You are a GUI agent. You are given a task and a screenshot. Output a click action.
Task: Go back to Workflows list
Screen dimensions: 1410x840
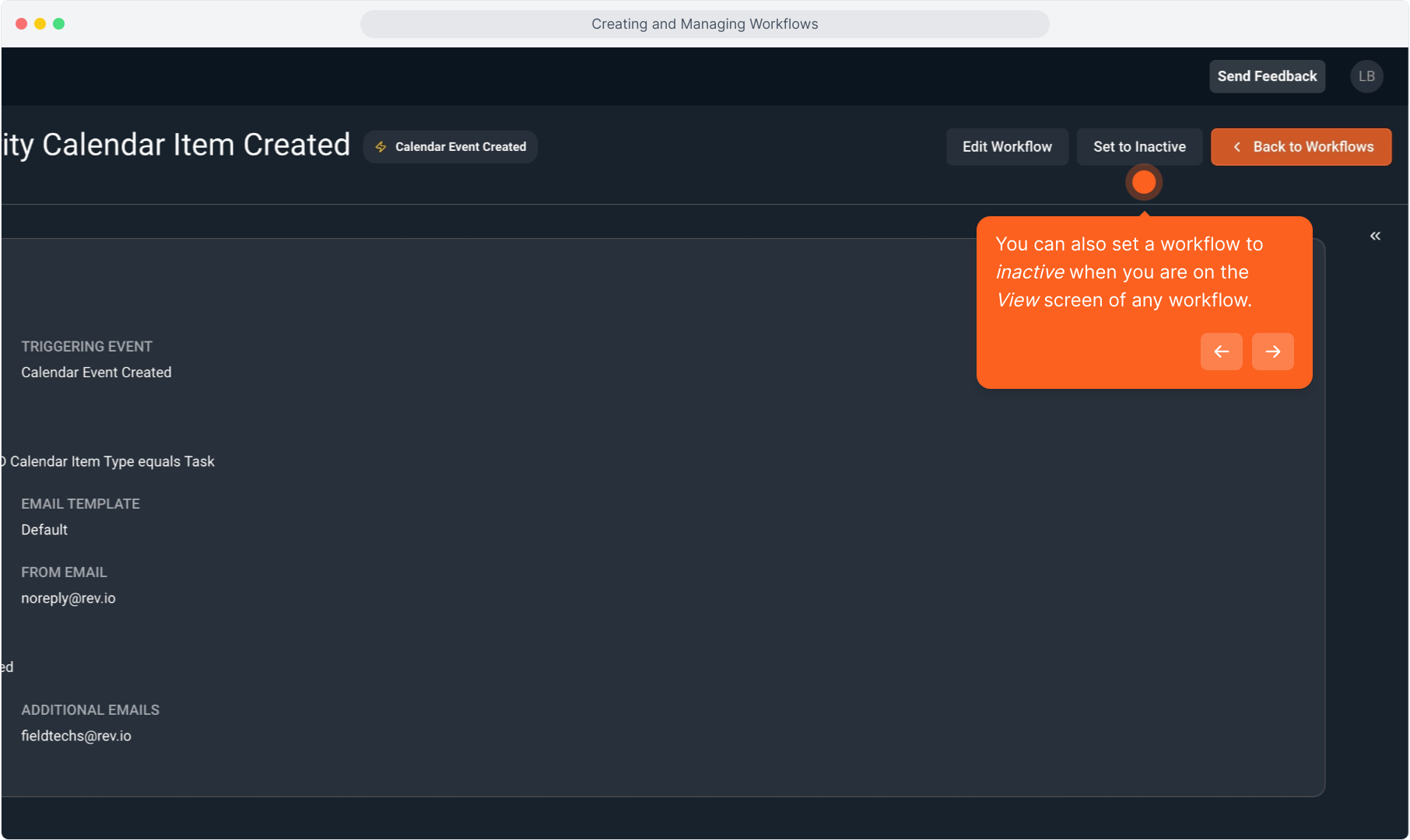1300,147
